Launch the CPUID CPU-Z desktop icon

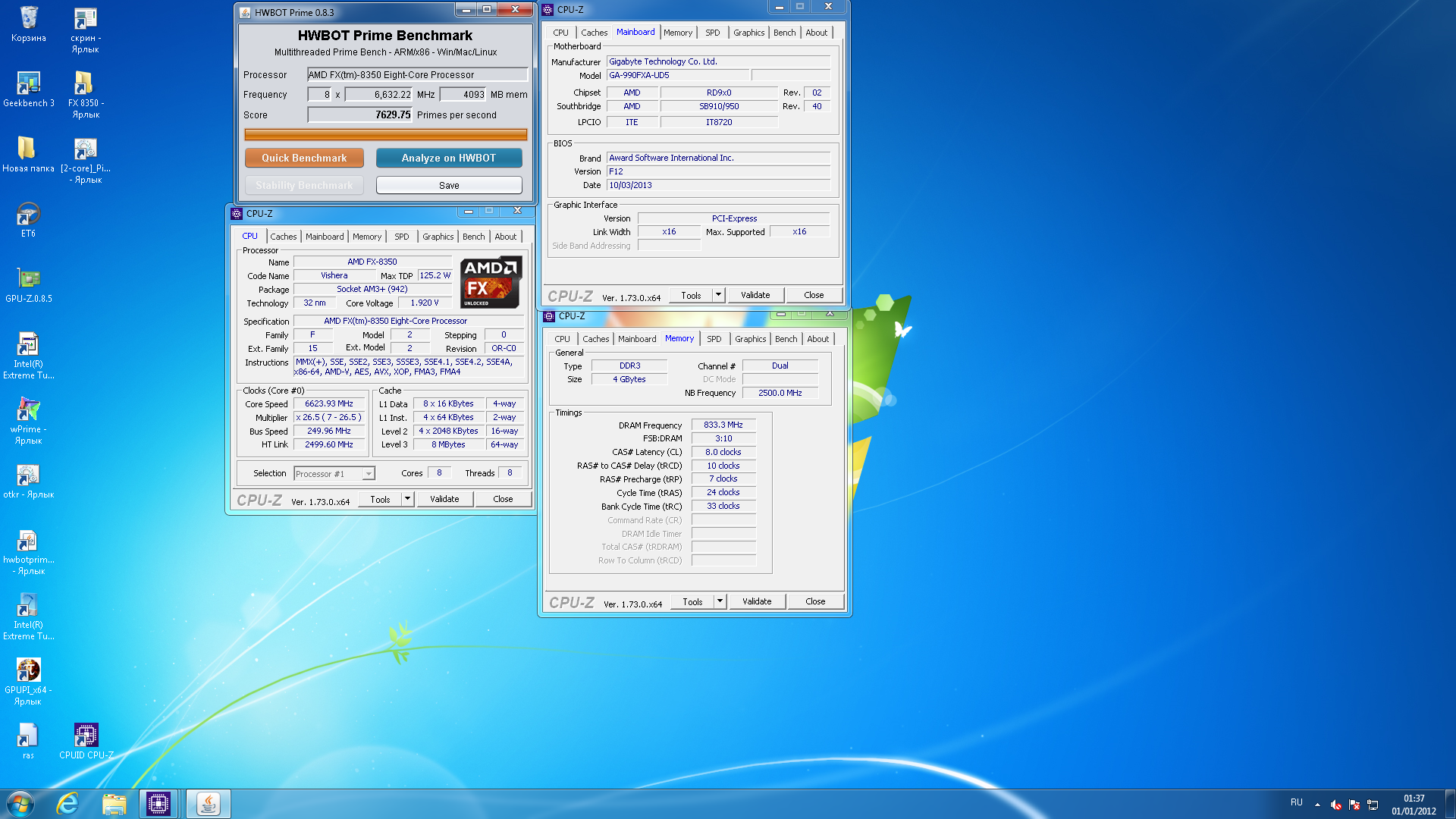86,741
